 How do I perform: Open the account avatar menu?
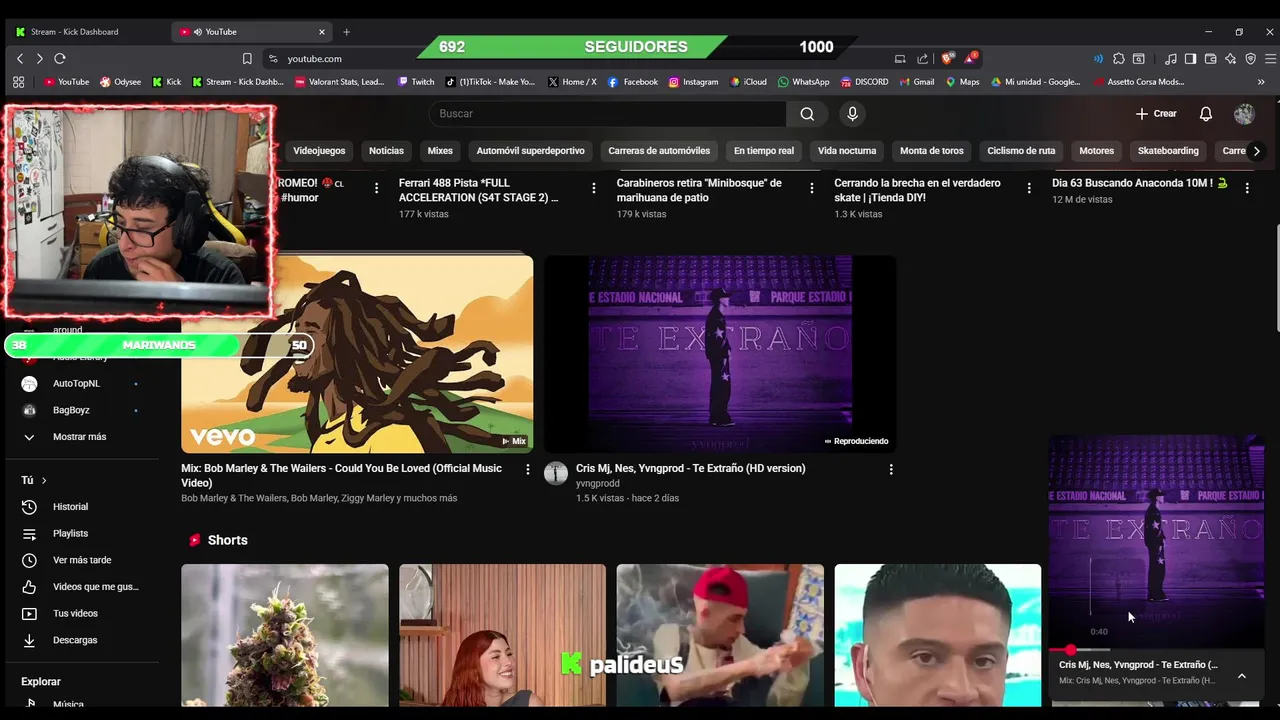tap(1244, 114)
